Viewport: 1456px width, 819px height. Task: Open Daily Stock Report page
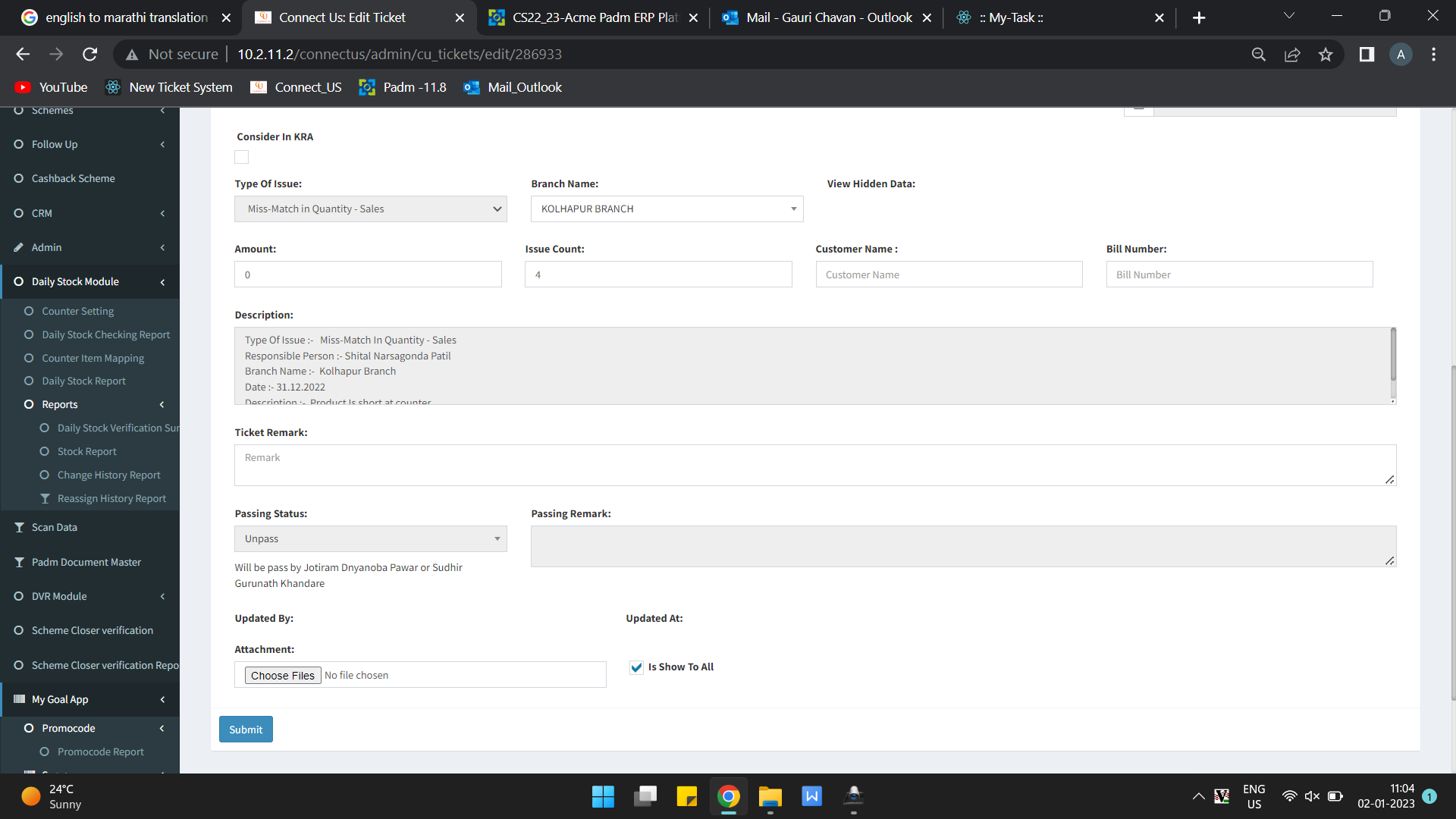[x=83, y=381]
